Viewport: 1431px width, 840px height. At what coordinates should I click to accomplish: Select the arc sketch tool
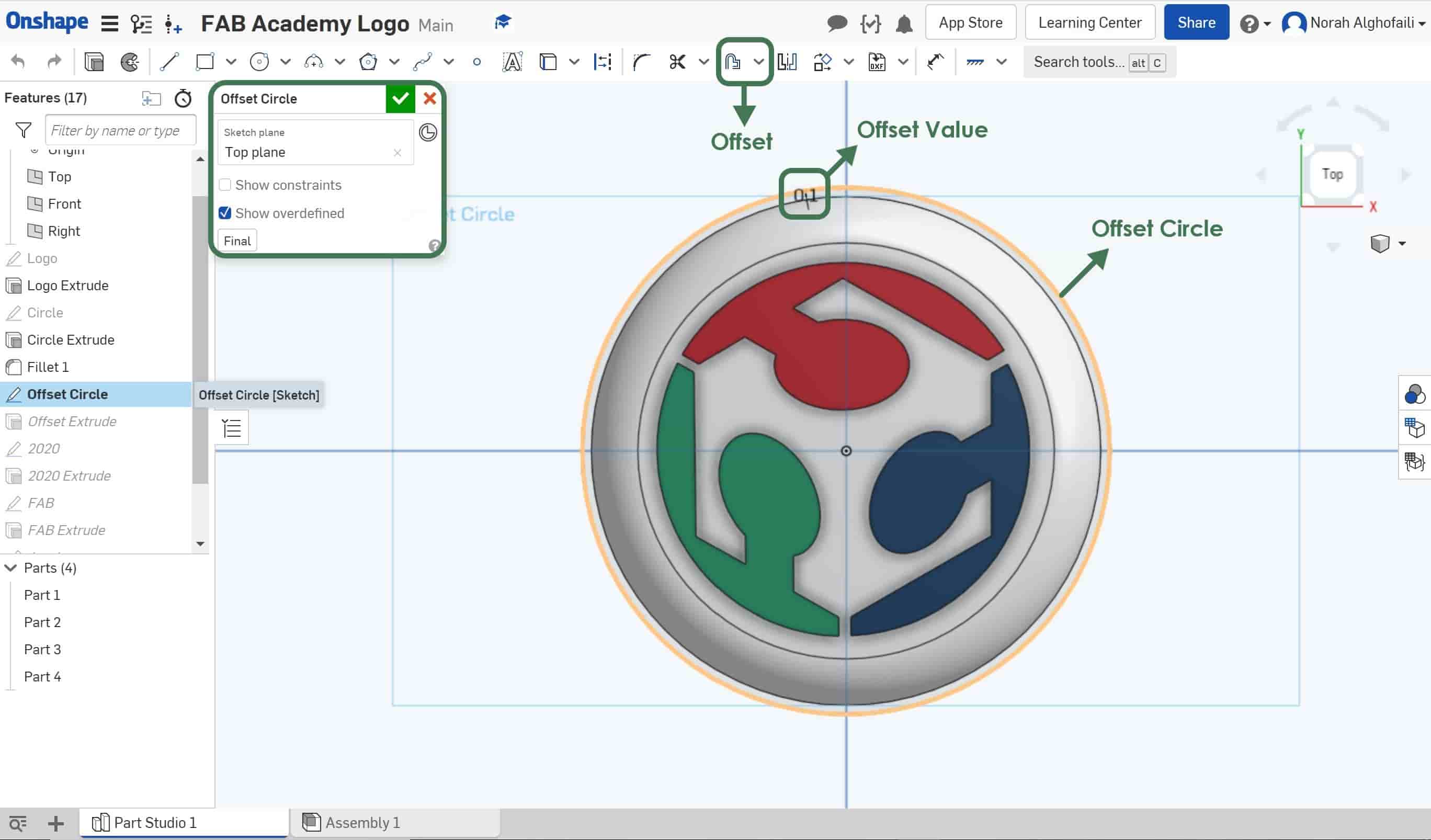click(x=313, y=61)
